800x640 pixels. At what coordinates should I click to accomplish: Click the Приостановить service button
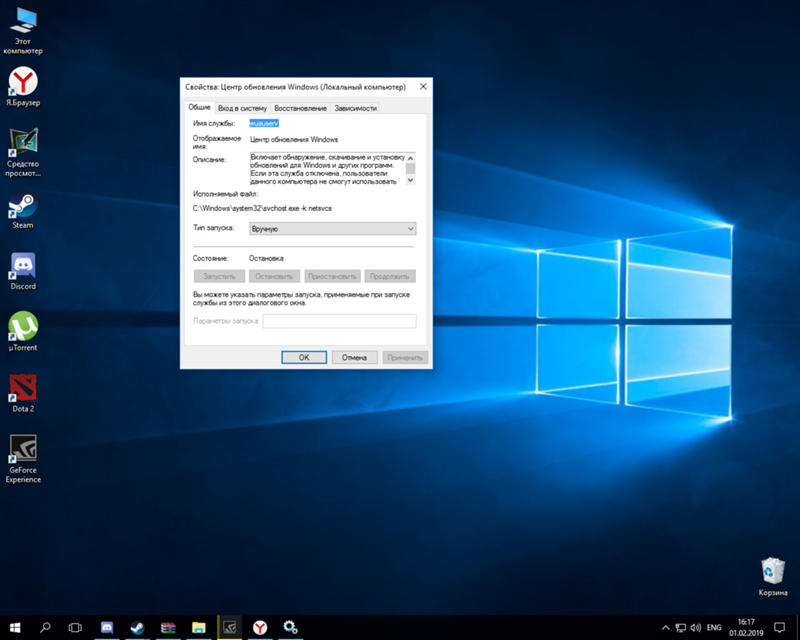click(x=332, y=276)
